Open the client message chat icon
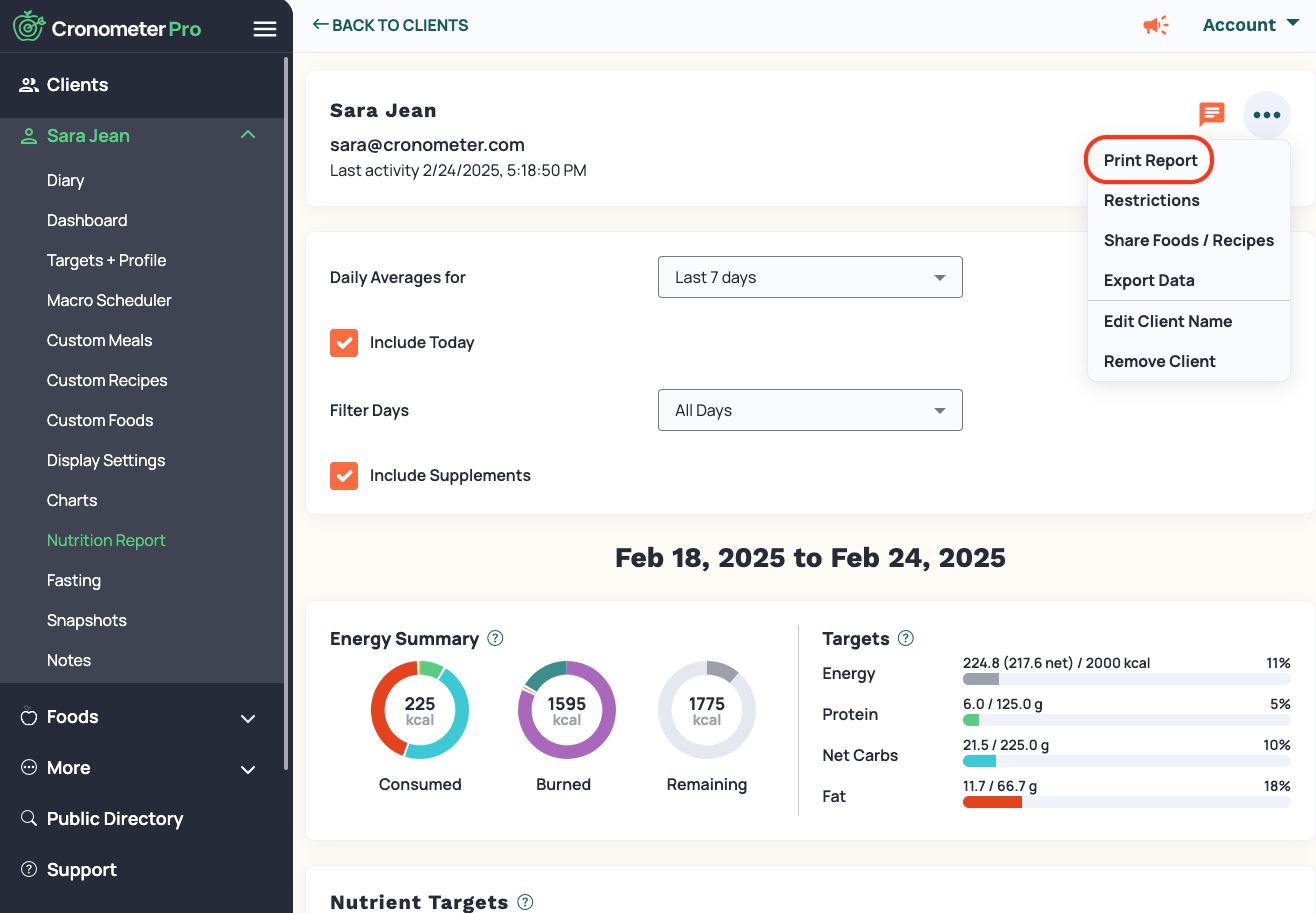Screen dimensions: 1316x913 pyautogui.click(x=1212, y=114)
